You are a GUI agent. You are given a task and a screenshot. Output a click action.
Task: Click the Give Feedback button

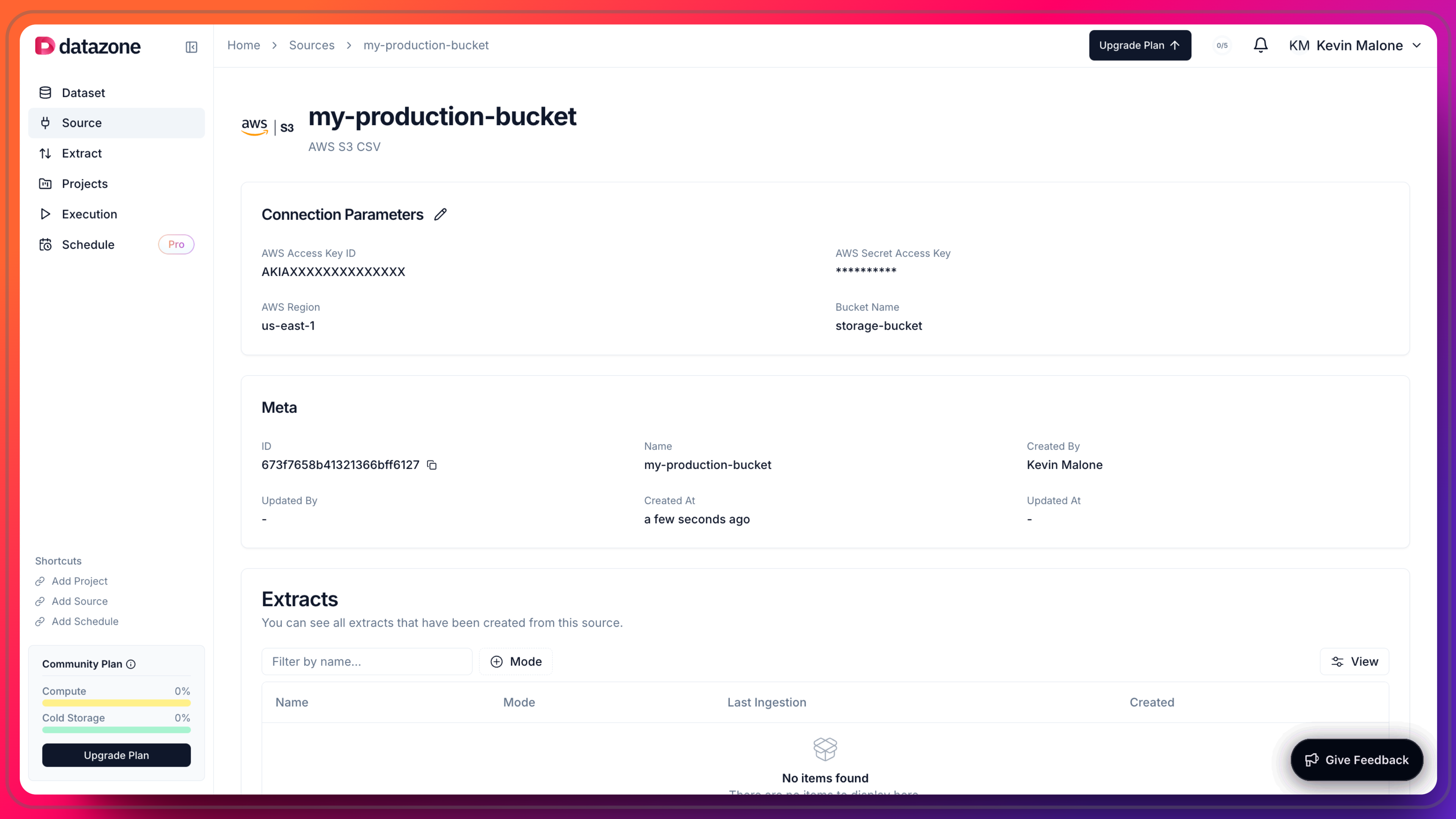click(x=1357, y=760)
